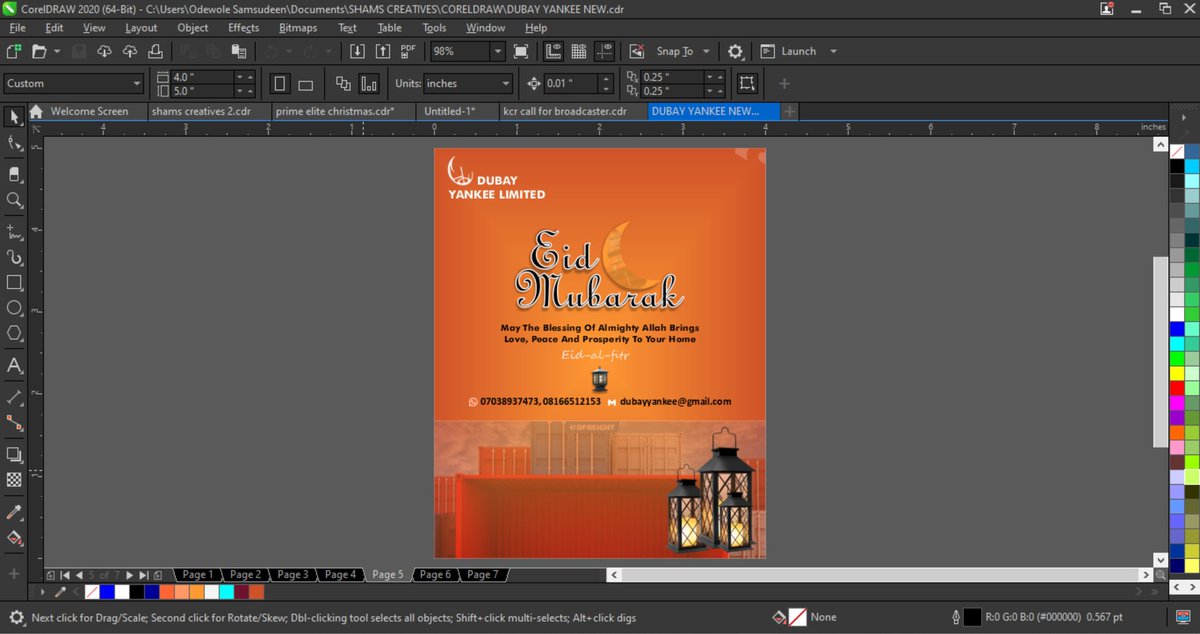
Task: Expand the zoom level 98% dropdown
Action: (x=497, y=51)
